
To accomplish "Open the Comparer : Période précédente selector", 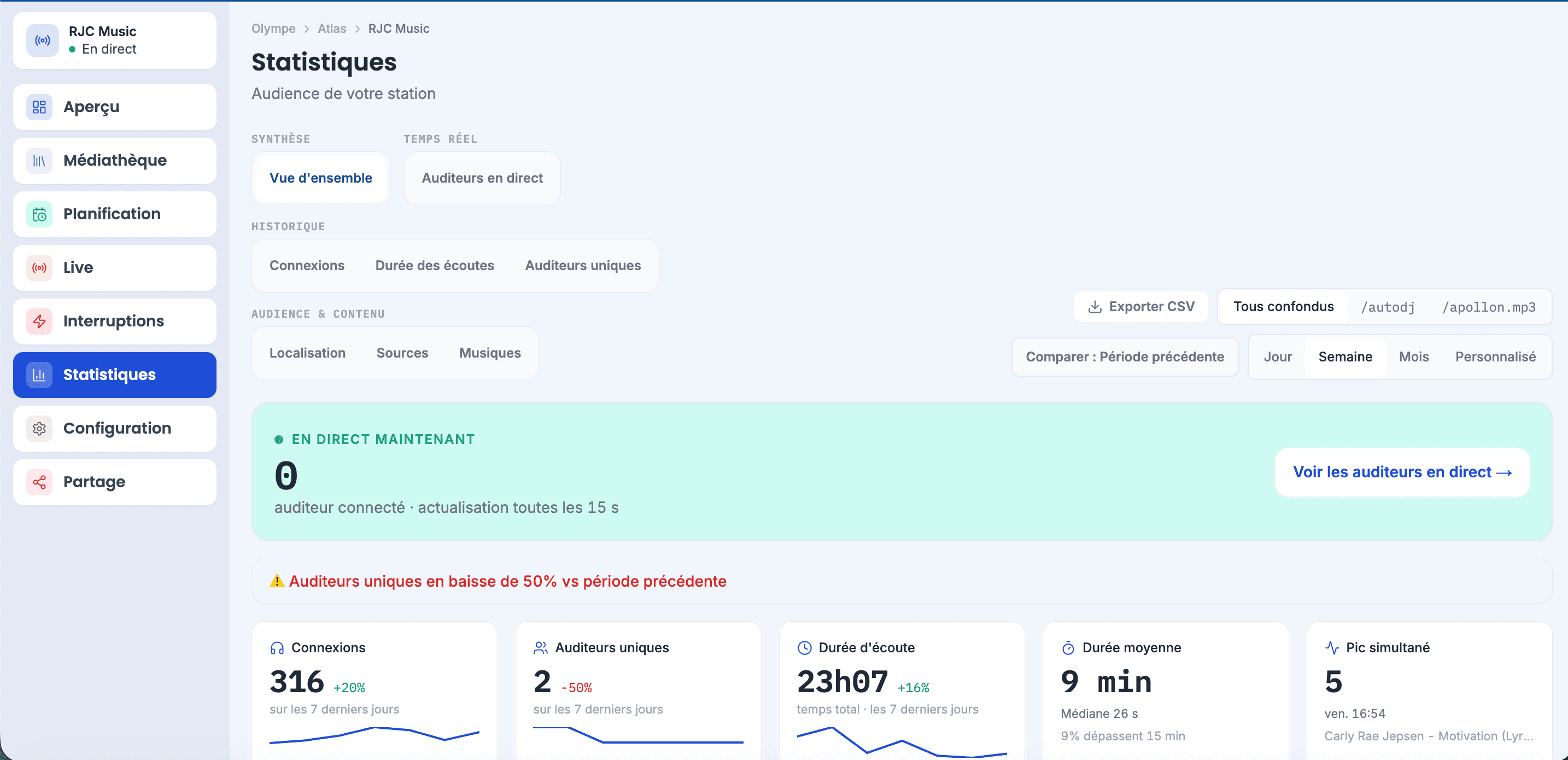I will point(1124,357).
